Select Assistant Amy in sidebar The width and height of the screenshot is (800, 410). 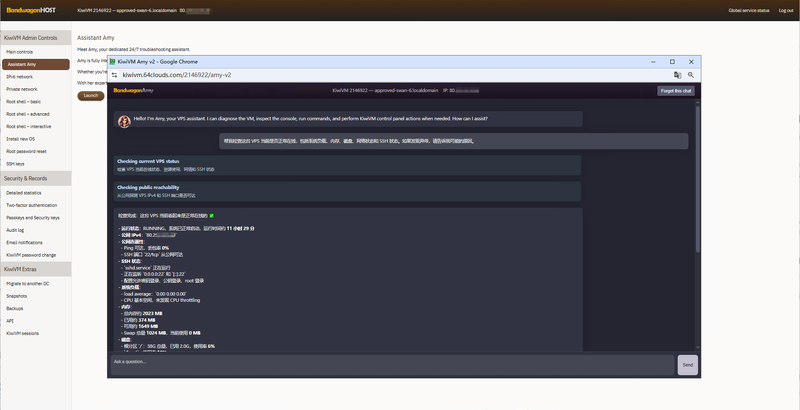(x=36, y=64)
